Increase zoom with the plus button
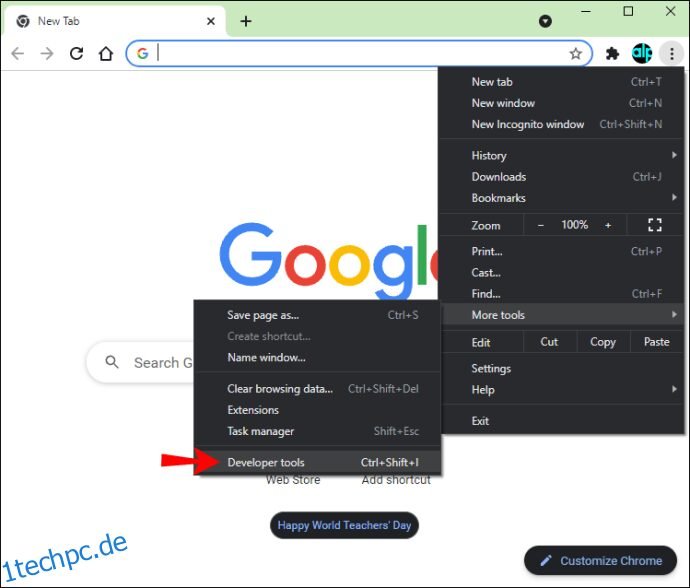The image size is (690, 588). (608, 225)
